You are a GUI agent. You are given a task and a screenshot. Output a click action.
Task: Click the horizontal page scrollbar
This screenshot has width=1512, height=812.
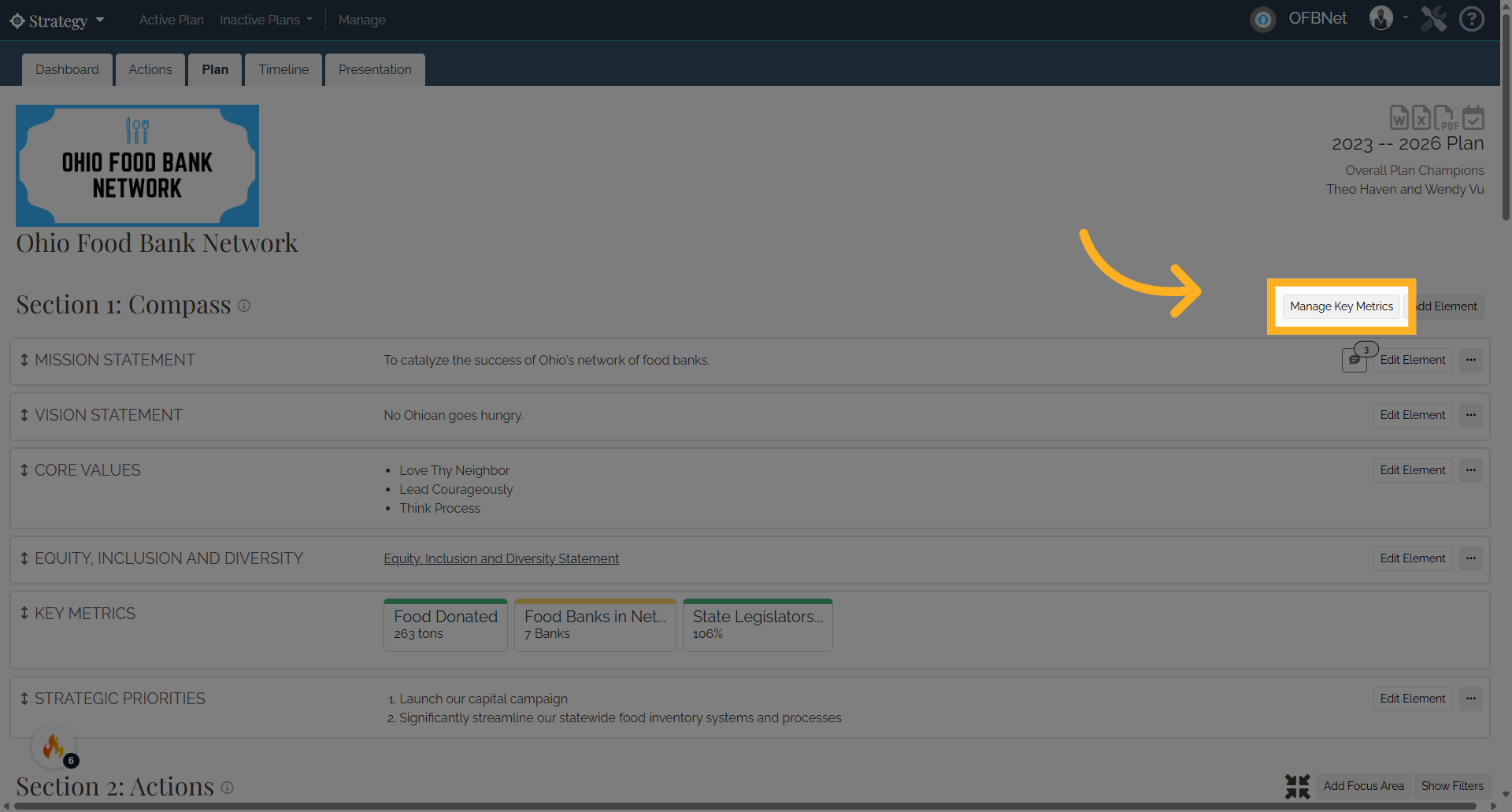744,806
